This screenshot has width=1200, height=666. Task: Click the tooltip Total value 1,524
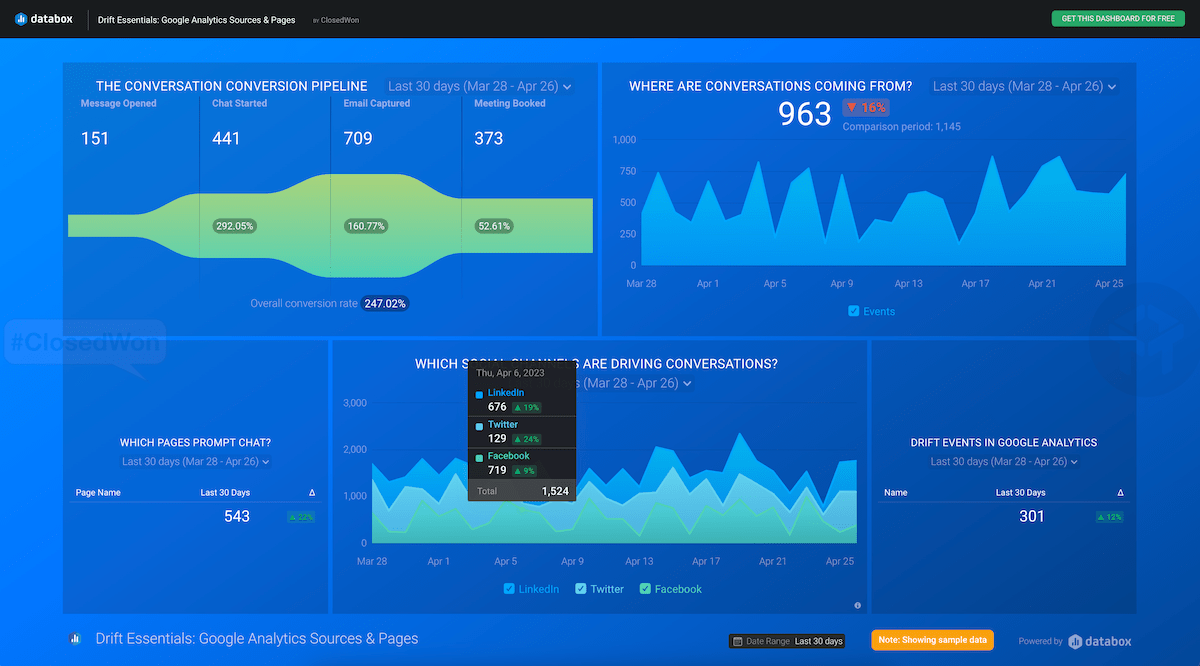click(555, 491)
